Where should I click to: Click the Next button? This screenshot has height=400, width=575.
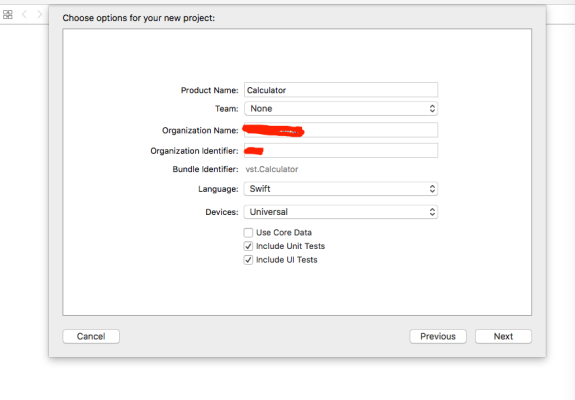[503, 337]
